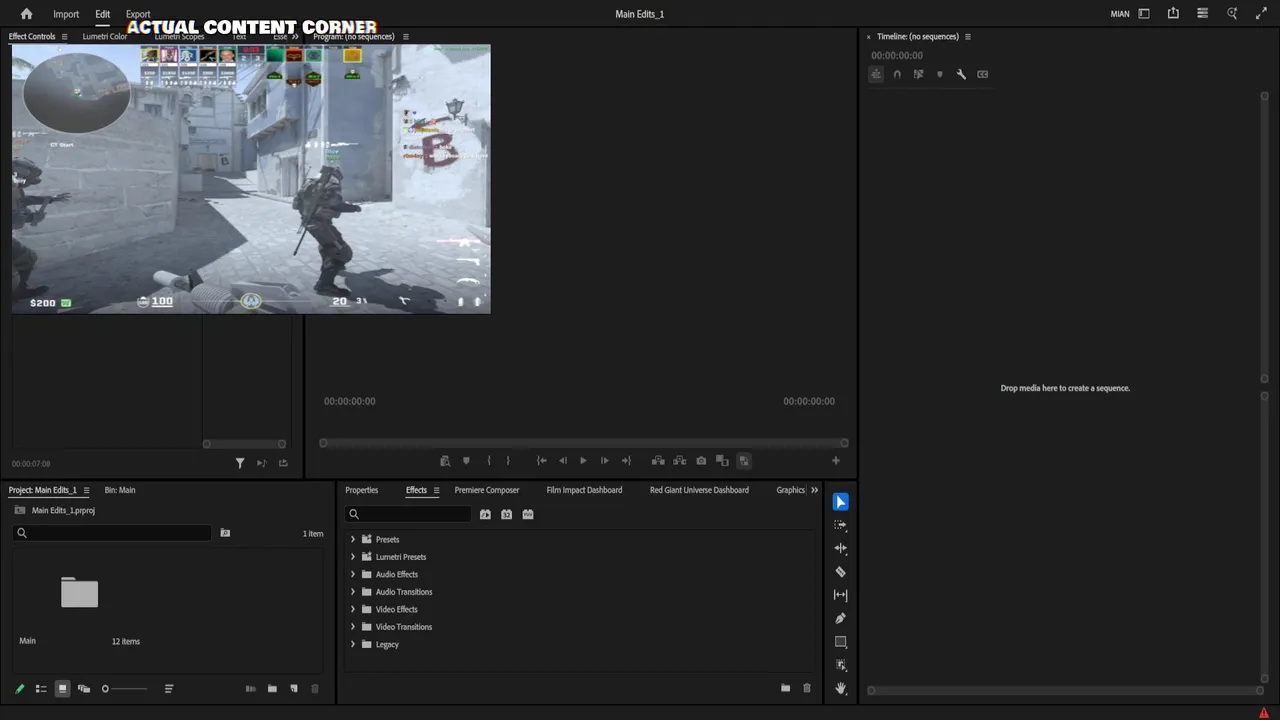Select the Rectangle tool
The image size is (1280, 720).
coord(840,642)
